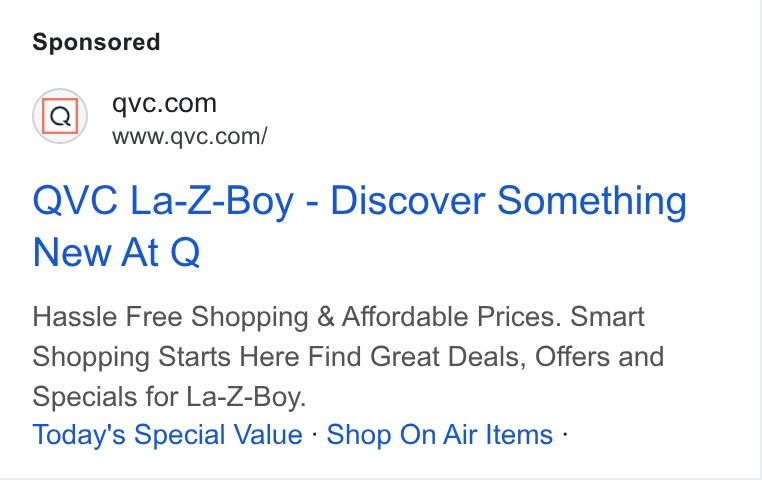Open Today's Special Value sitelink

(168, 434)
